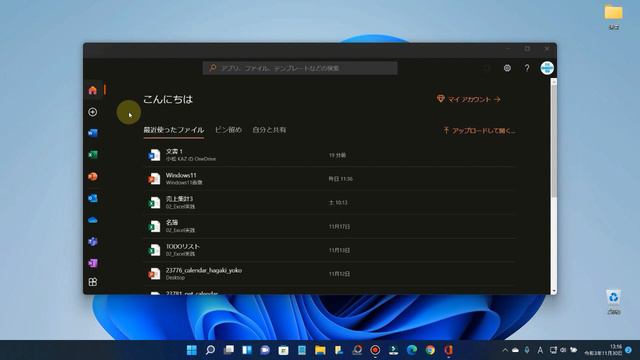Click the Excel icon beside 売上集計3

click(154, 202)
